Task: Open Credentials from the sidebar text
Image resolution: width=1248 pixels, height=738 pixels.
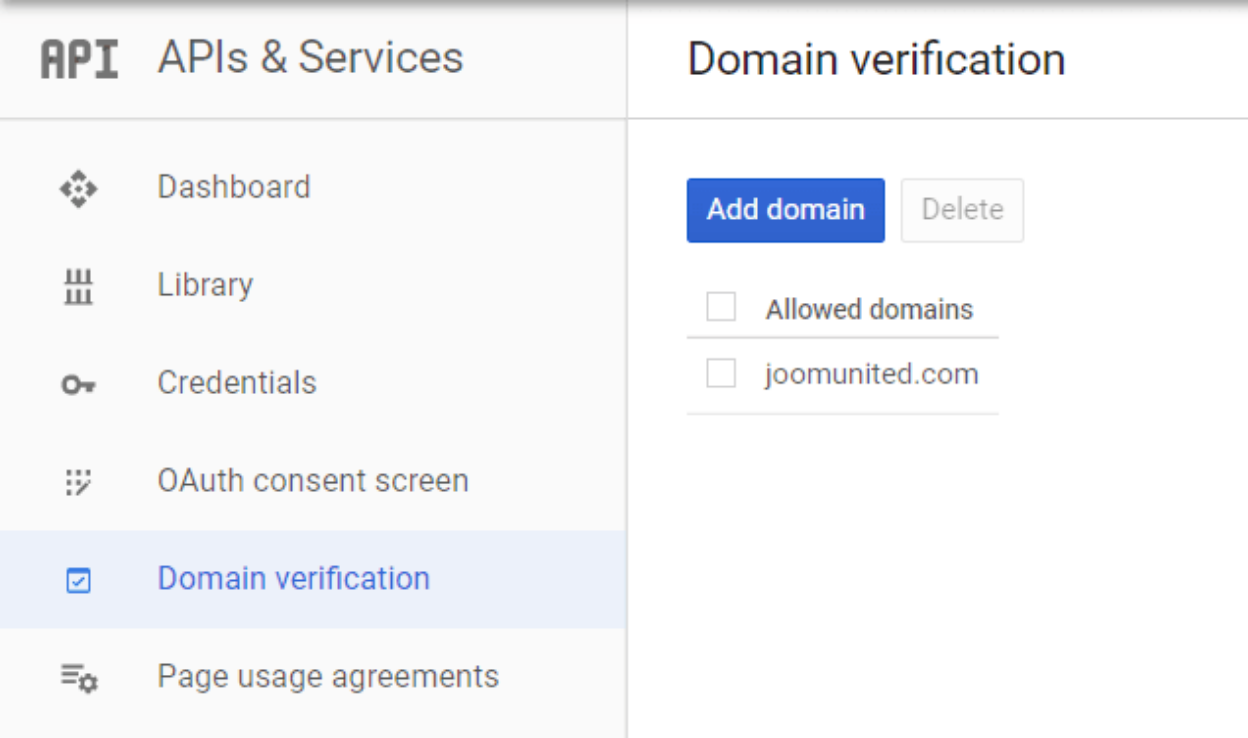Action: point(237,383)
